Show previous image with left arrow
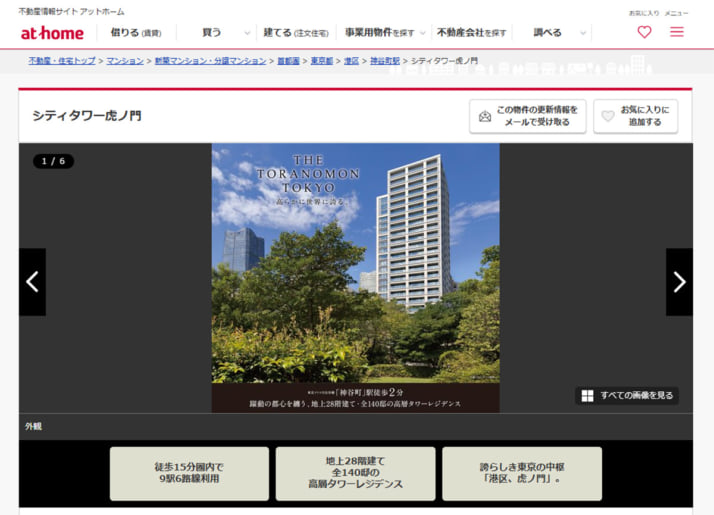Image resolution: width=714 pixels, height=515 pixels. (x=32, y=282)
